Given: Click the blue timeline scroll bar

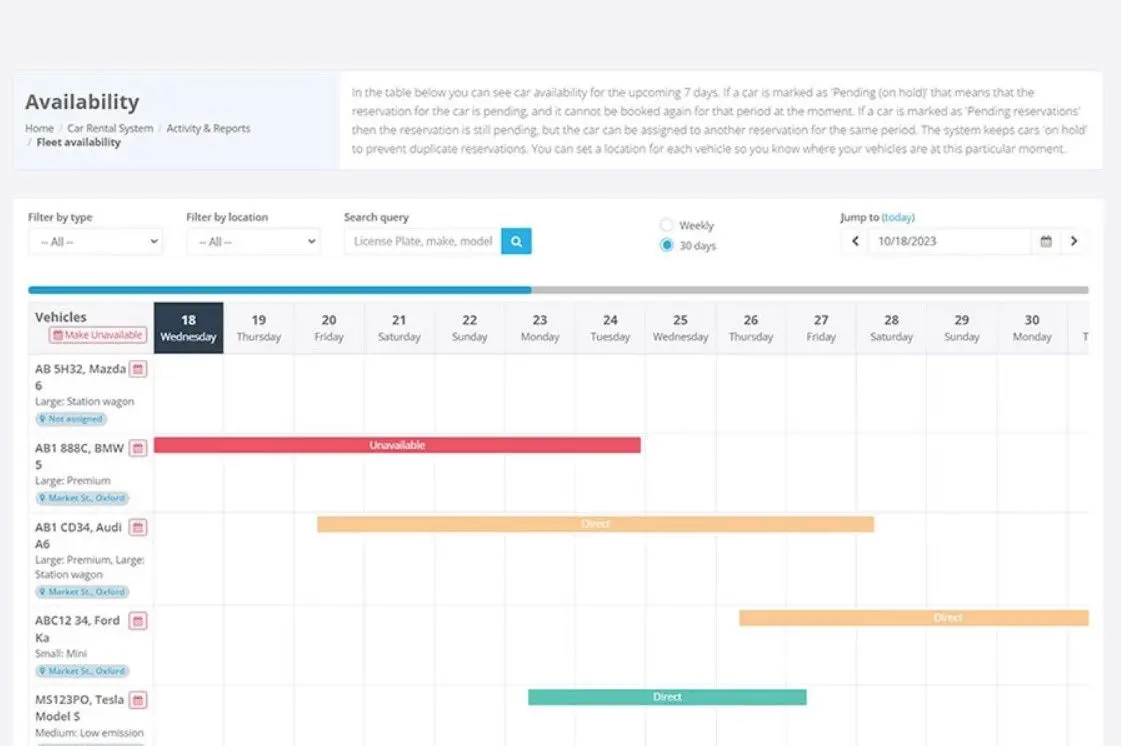Looking at the screenshot, I should click(280, 290).
